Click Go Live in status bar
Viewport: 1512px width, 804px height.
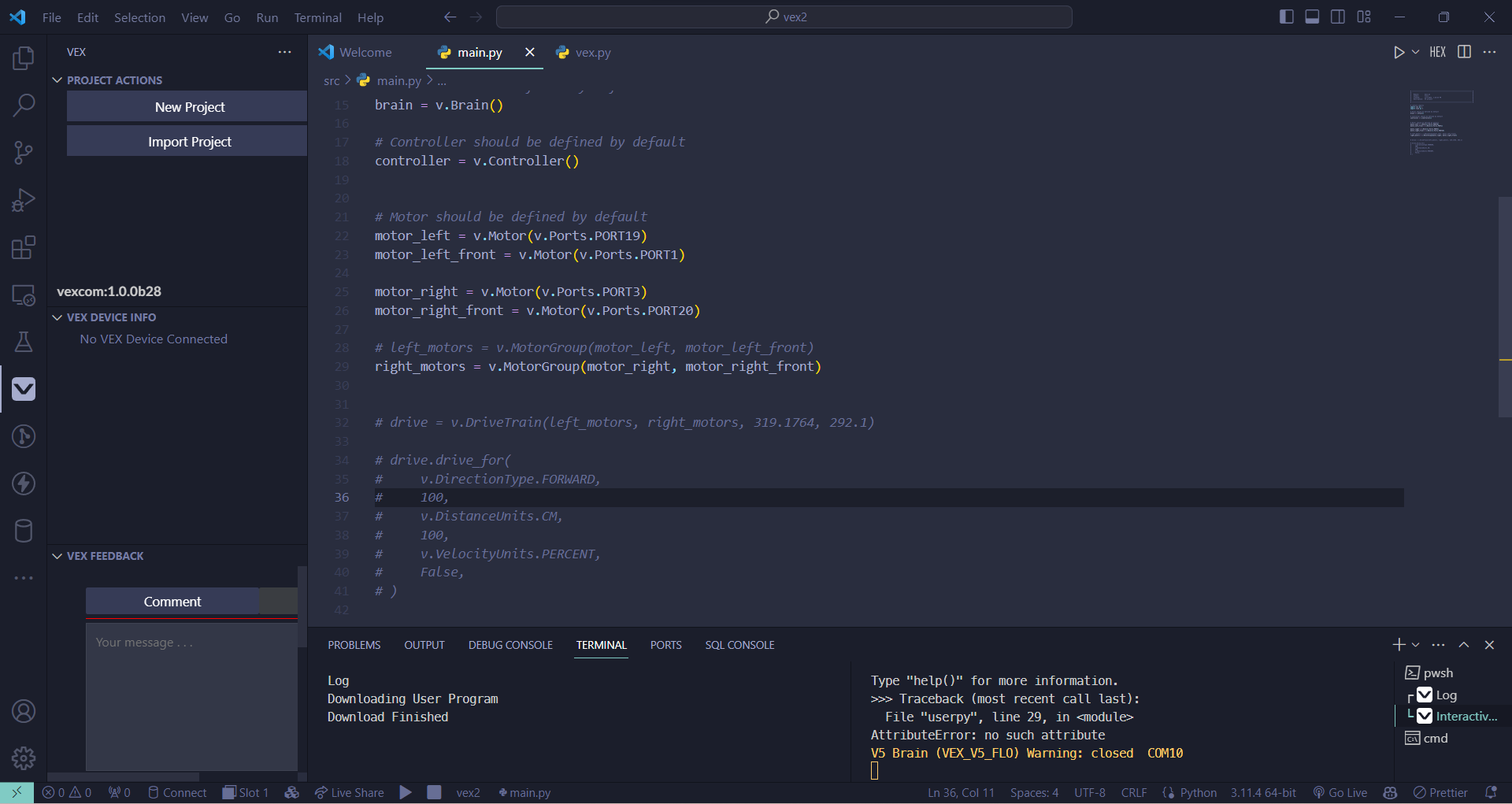(1340, 792)
